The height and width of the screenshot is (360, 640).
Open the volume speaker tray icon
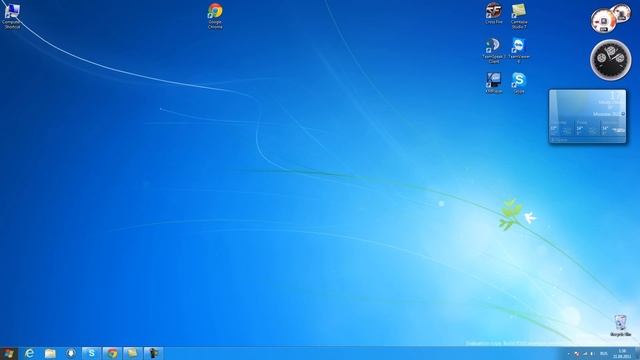pyautogui.click(x=592, y=354)
